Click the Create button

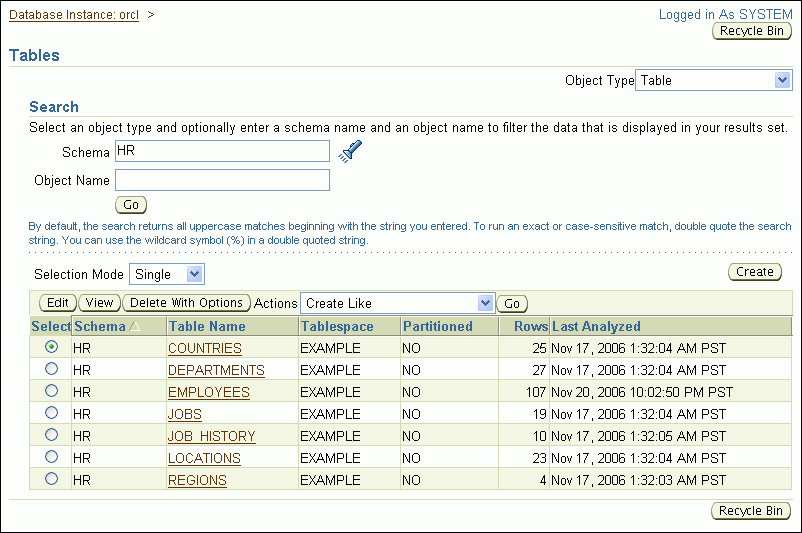tap(755, 272)
